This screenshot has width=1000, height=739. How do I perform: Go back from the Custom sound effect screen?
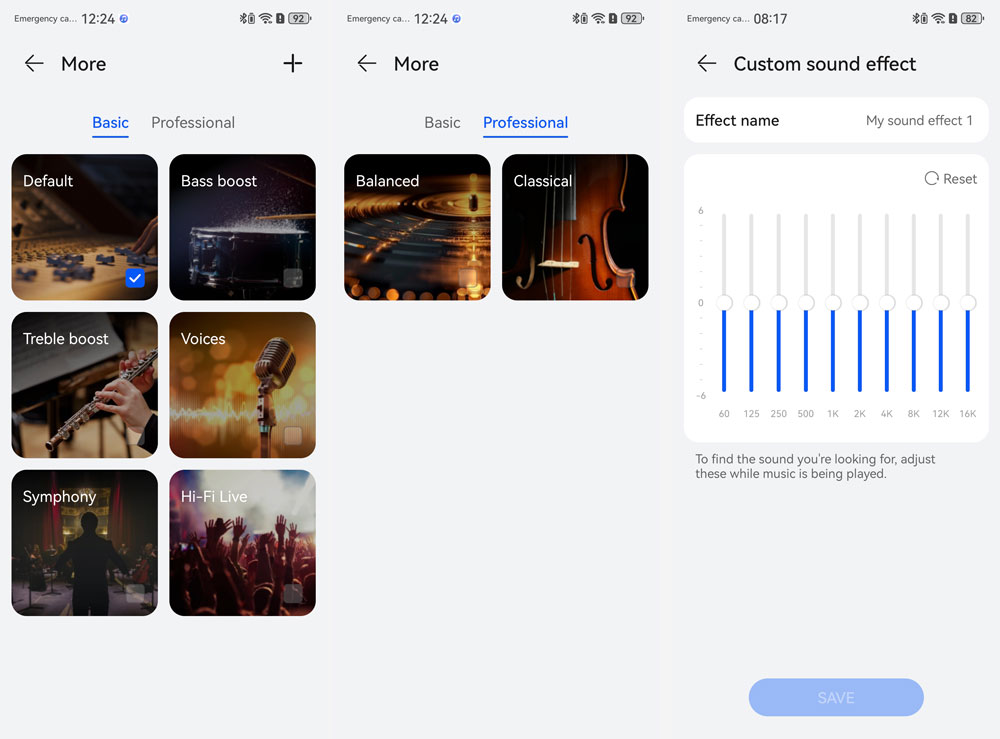[x=707, y=64]
